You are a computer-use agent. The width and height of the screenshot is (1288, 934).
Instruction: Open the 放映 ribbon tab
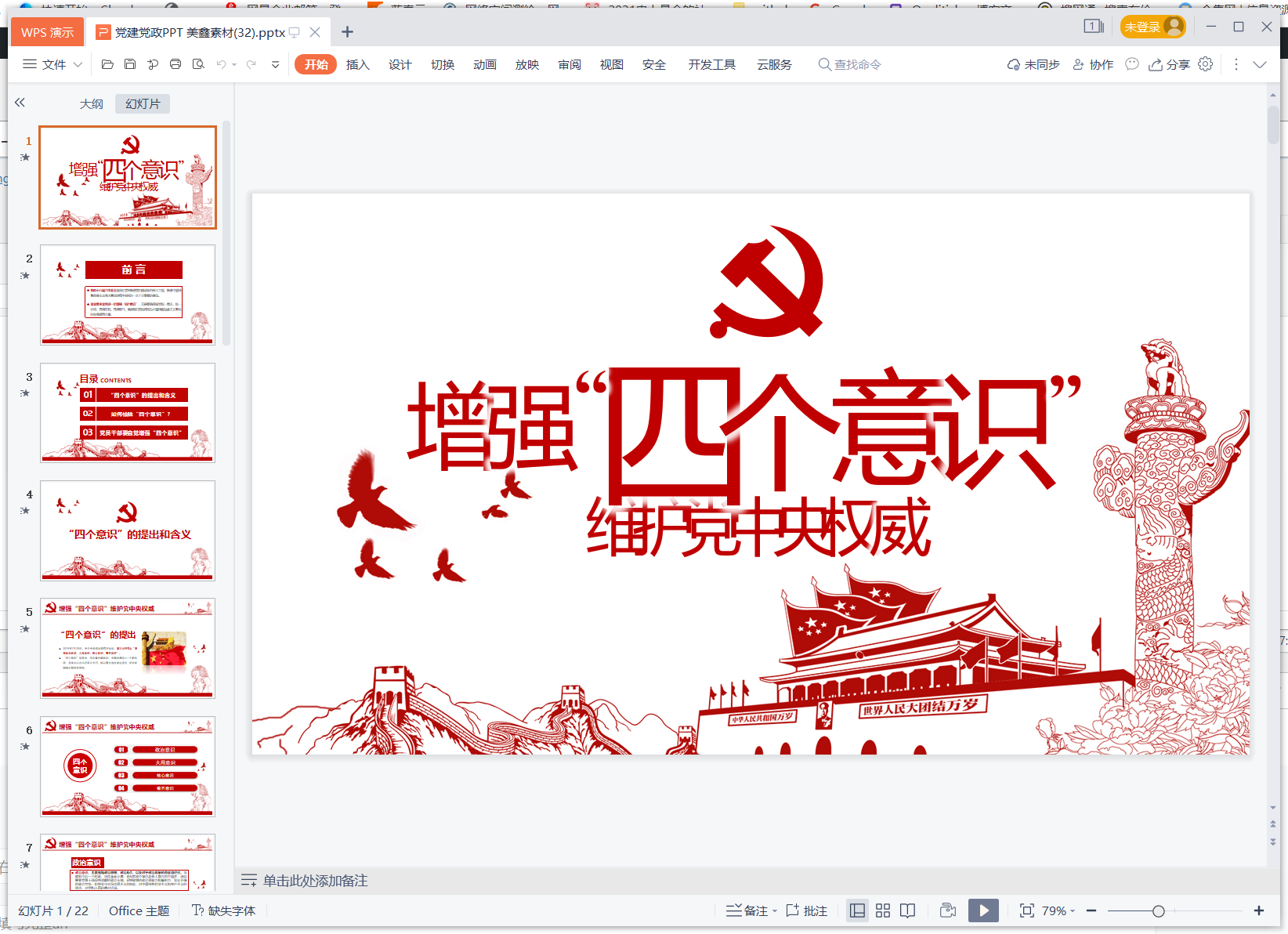pos(527,64)
